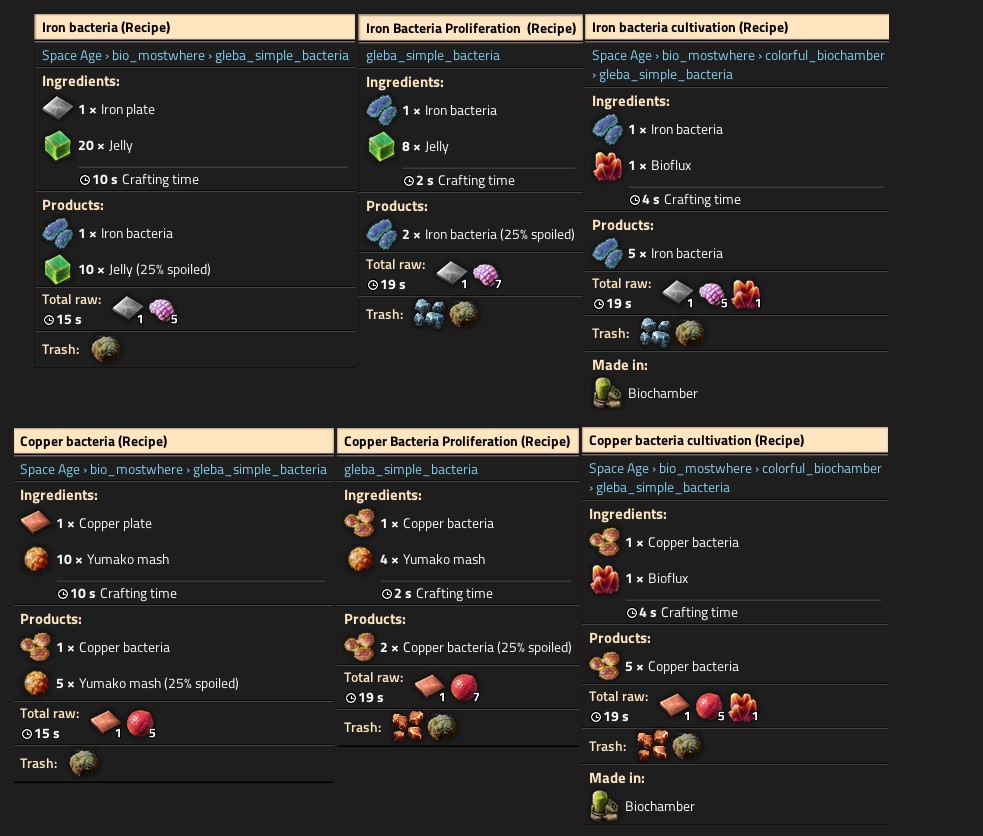The width and height of the screenshot is (983, 836).
Task: Click the Biochamber label under Copper bacteria cultivation
Action: (x=660, y=807)
